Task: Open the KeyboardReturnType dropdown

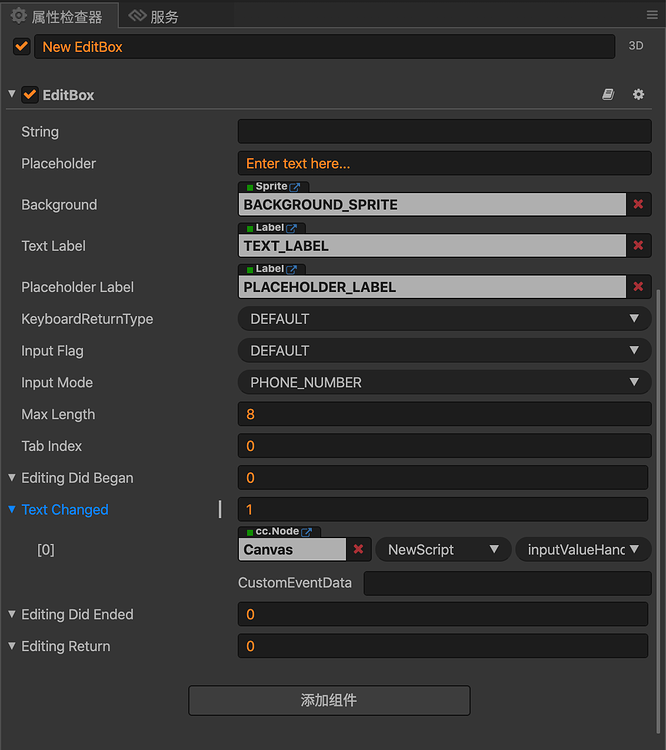Action: [444, 319]
